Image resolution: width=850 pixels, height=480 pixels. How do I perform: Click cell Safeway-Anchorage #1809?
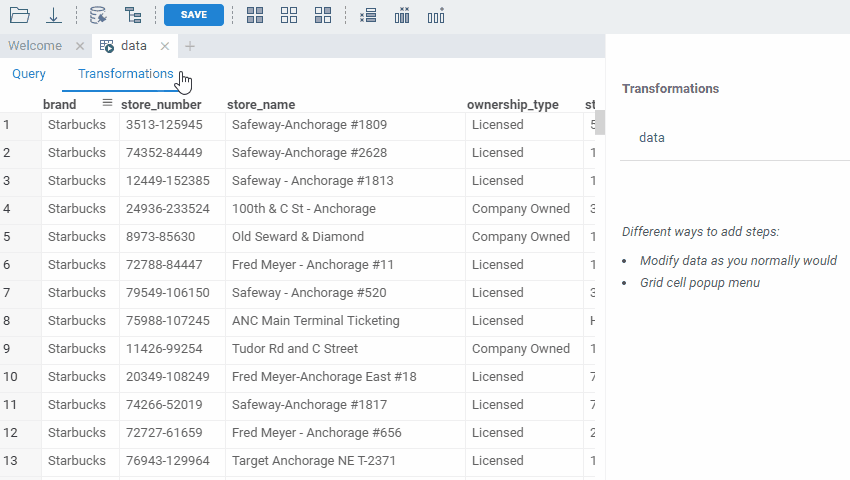coord(345,125)
